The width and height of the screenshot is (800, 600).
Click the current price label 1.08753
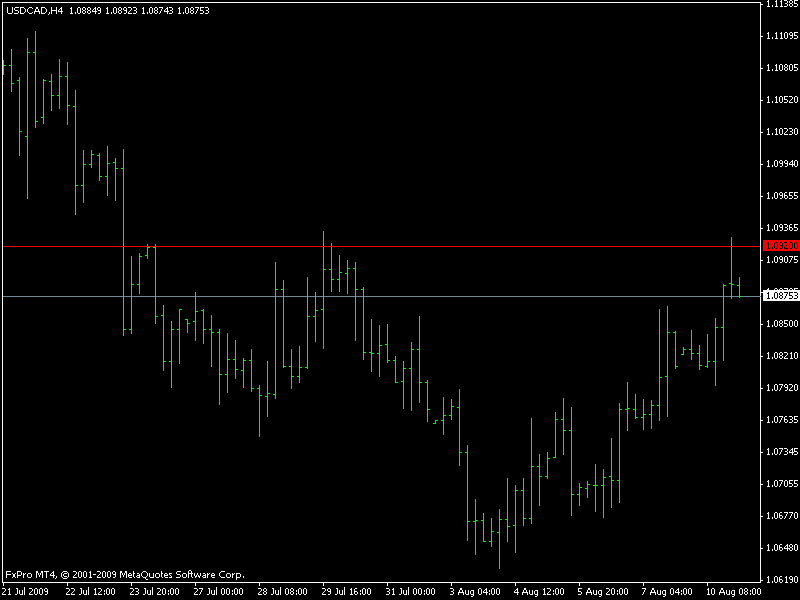781,296
